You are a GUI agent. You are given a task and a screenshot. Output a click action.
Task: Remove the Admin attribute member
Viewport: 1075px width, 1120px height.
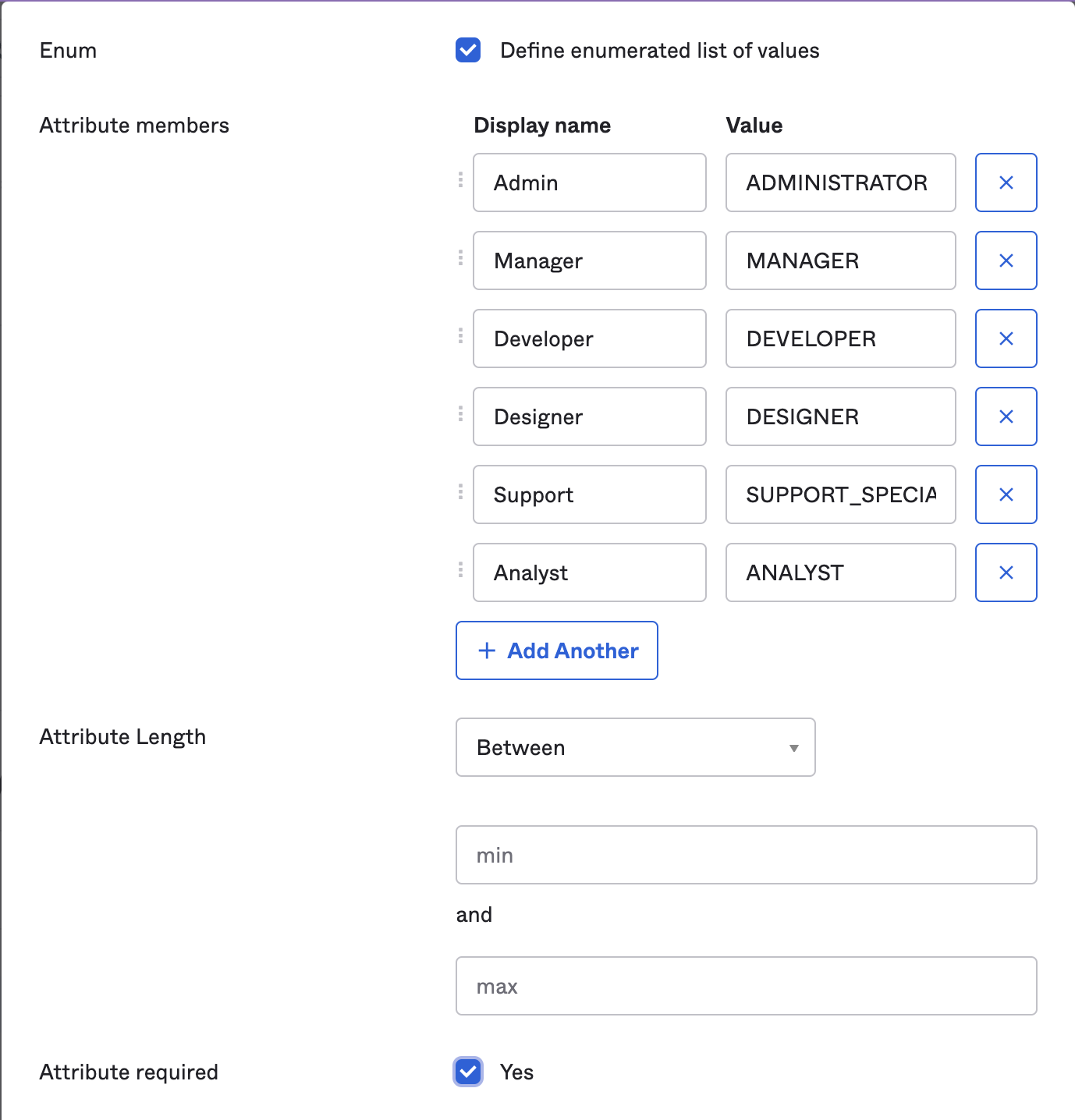coord(1006,183)
